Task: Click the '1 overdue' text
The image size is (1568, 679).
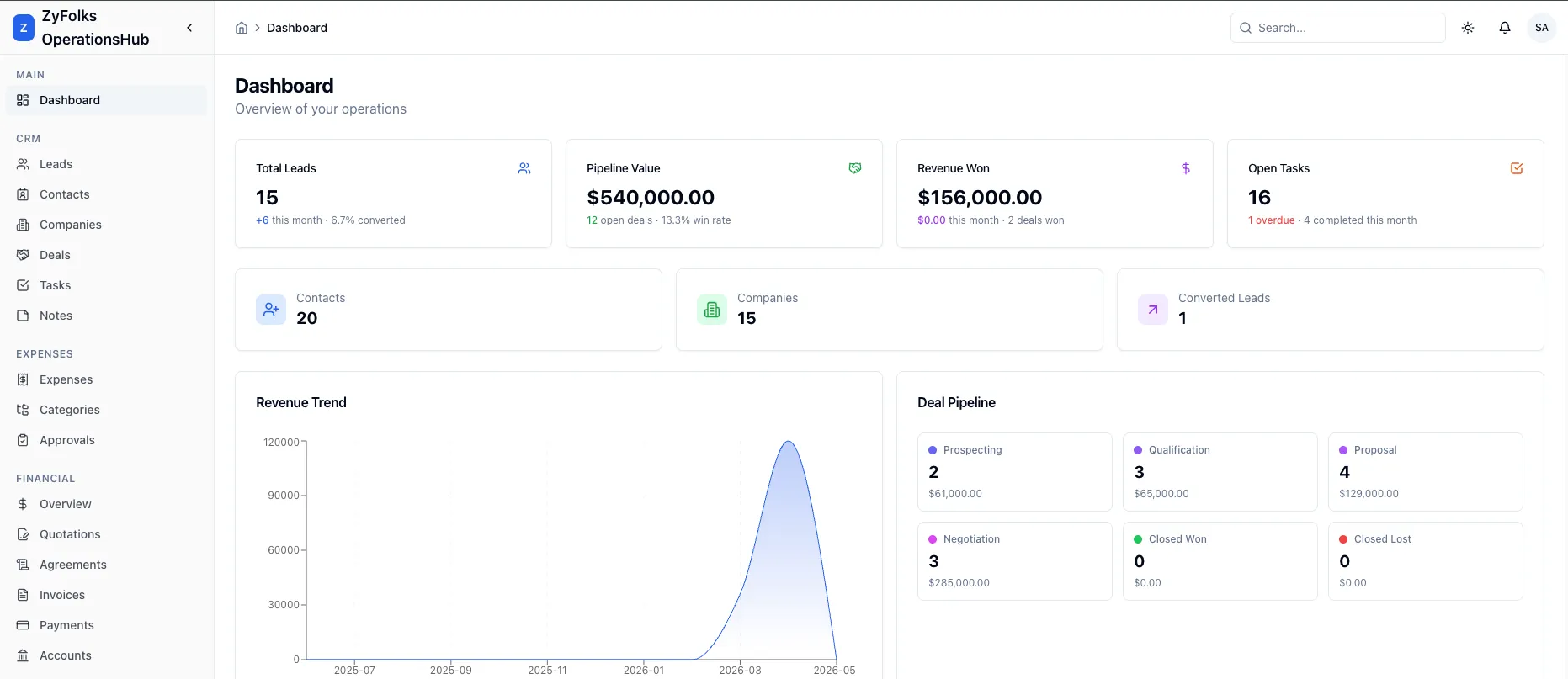Action: [x=1272, y=220]
